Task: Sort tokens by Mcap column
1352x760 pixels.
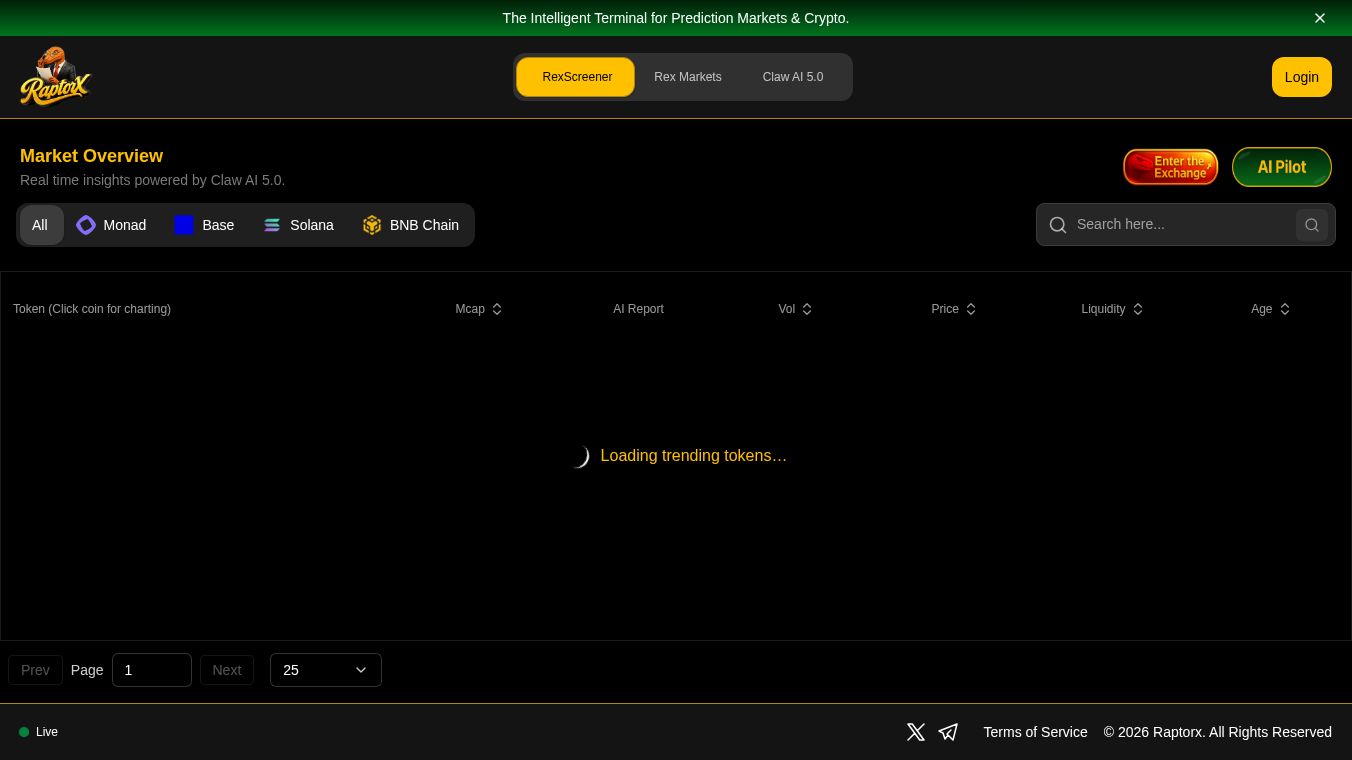Action: coord(479,309)
